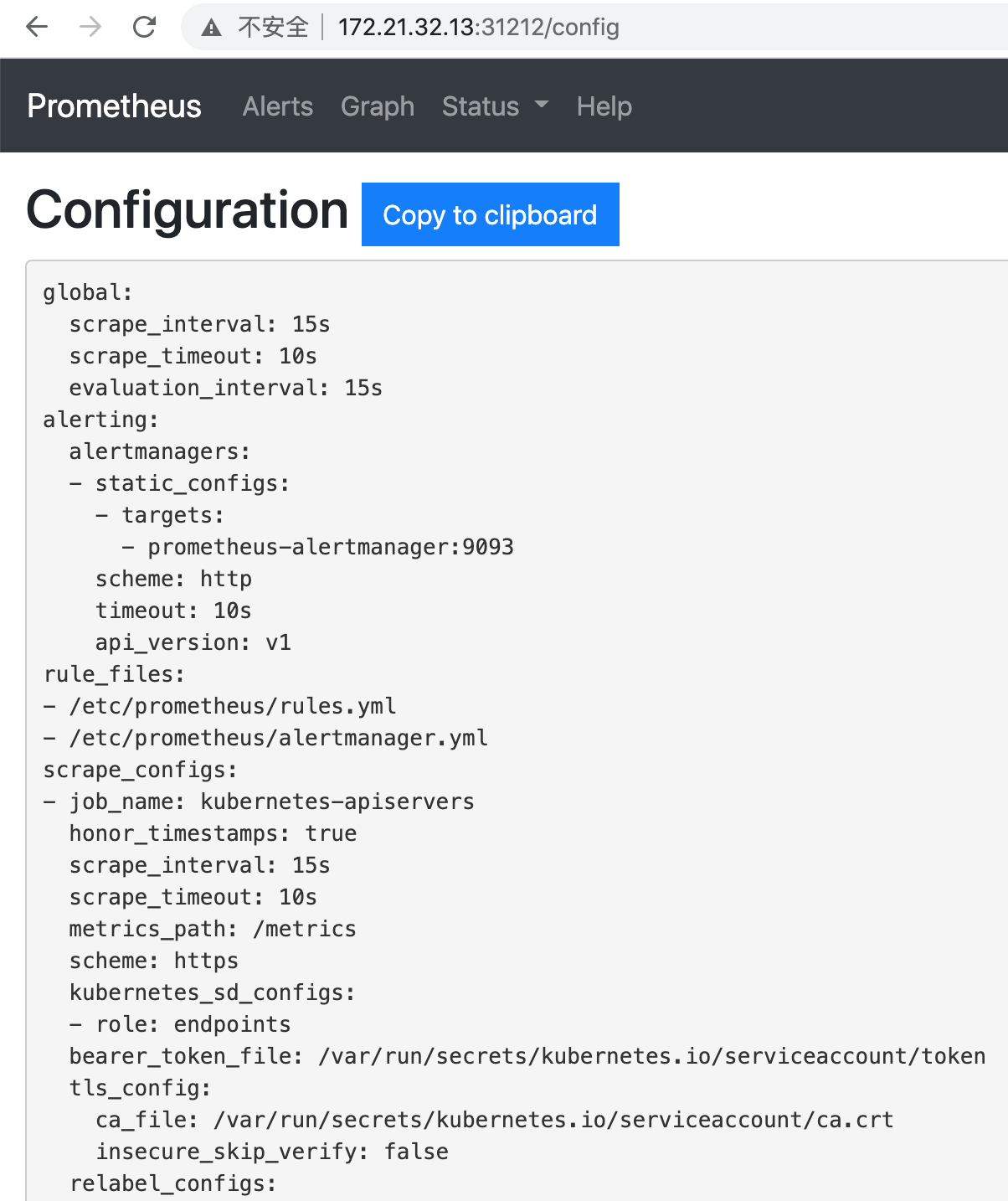The image size is (1008, 1201).
Task: Click the Prometheus brand link
Action: [114, 106]
